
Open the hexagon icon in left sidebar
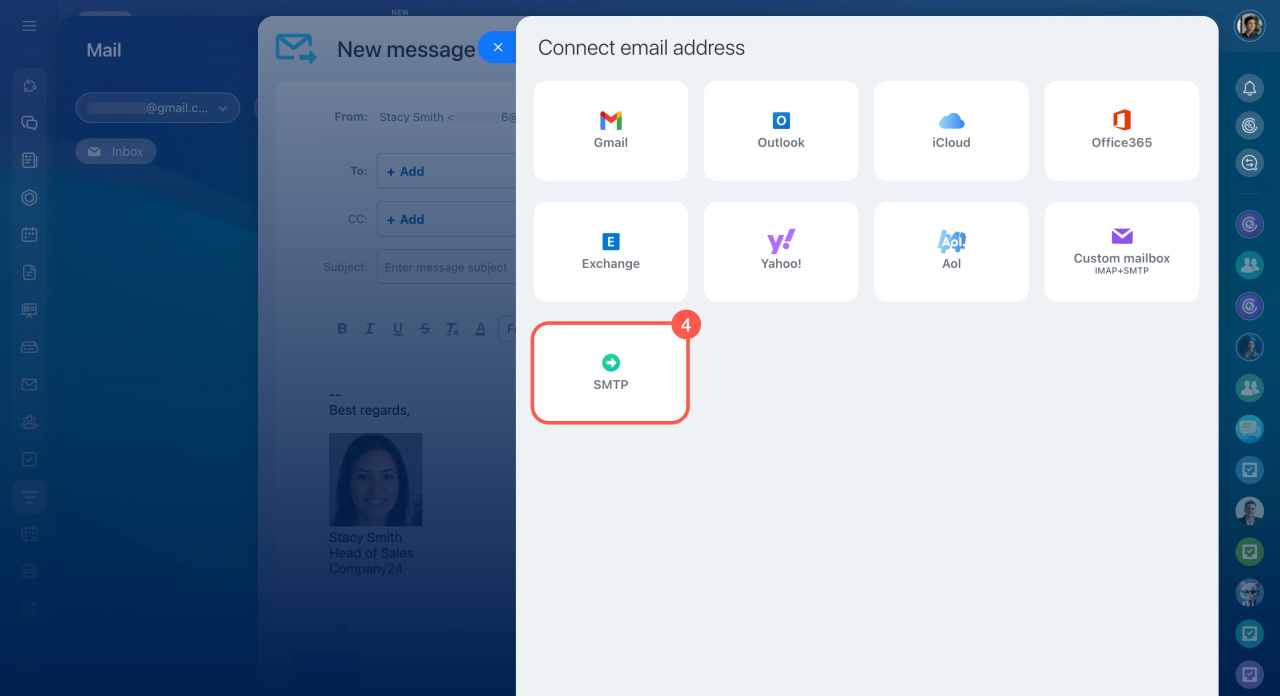tap(29, 198)
